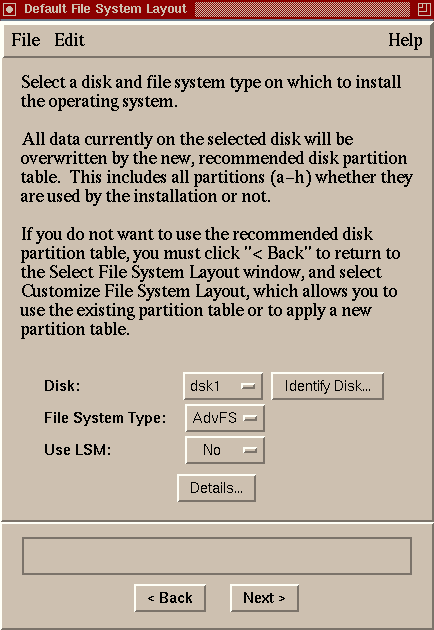Open the File menu
Viewport: 434px width, 630px height.
pos(26,40)
